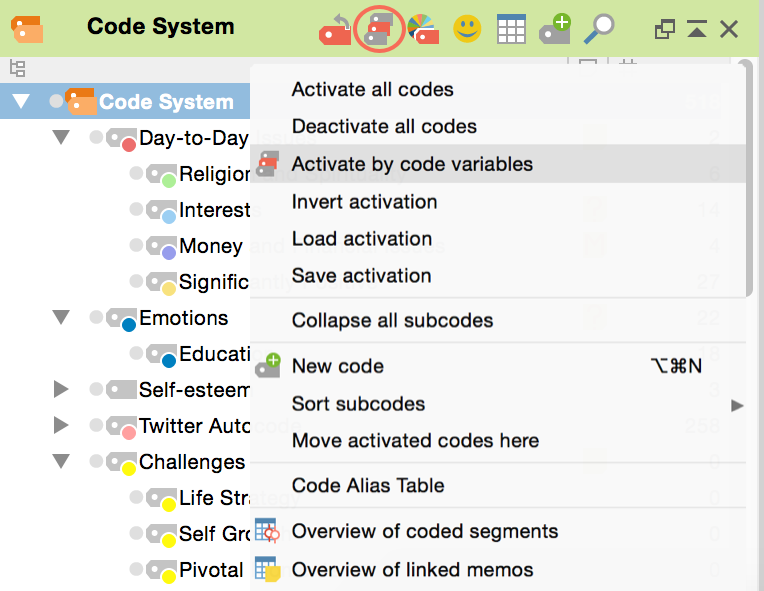
Task: Open the code colors pie icon
Action: pos(423,29)
